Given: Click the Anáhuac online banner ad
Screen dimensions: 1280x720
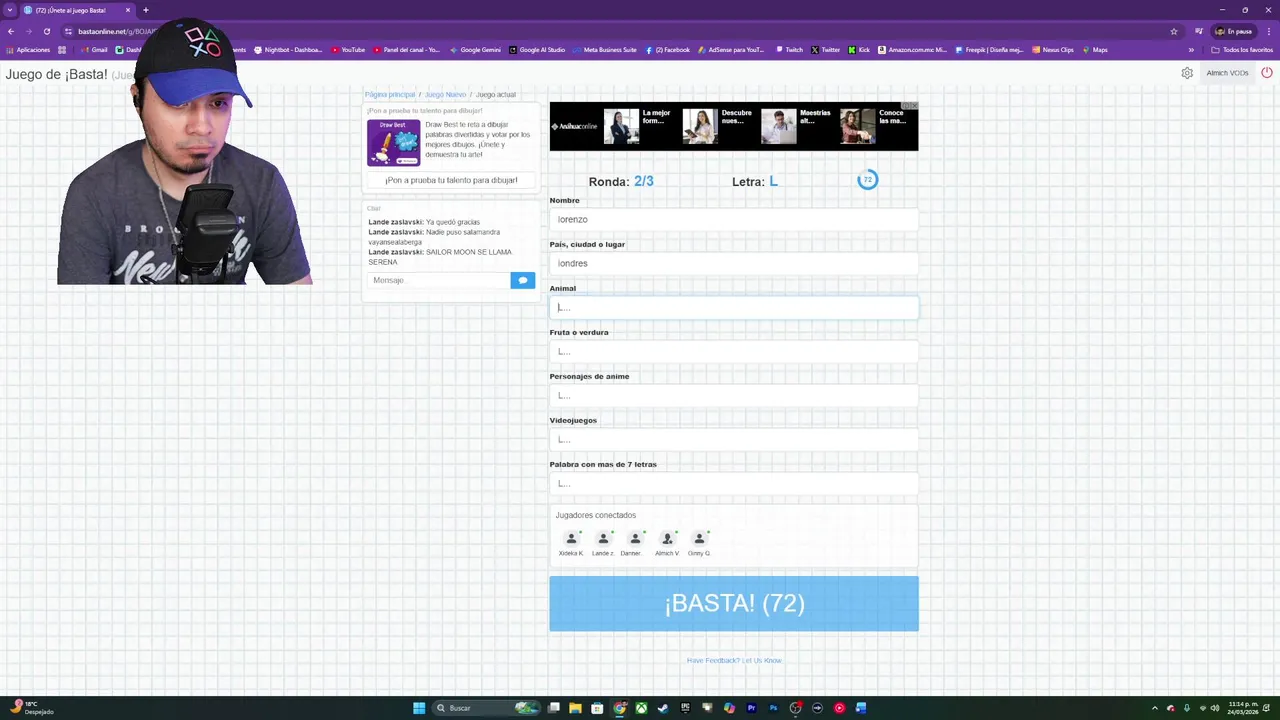Looking at the screenshot, I should pyautogui.click(x=734, y=127).
